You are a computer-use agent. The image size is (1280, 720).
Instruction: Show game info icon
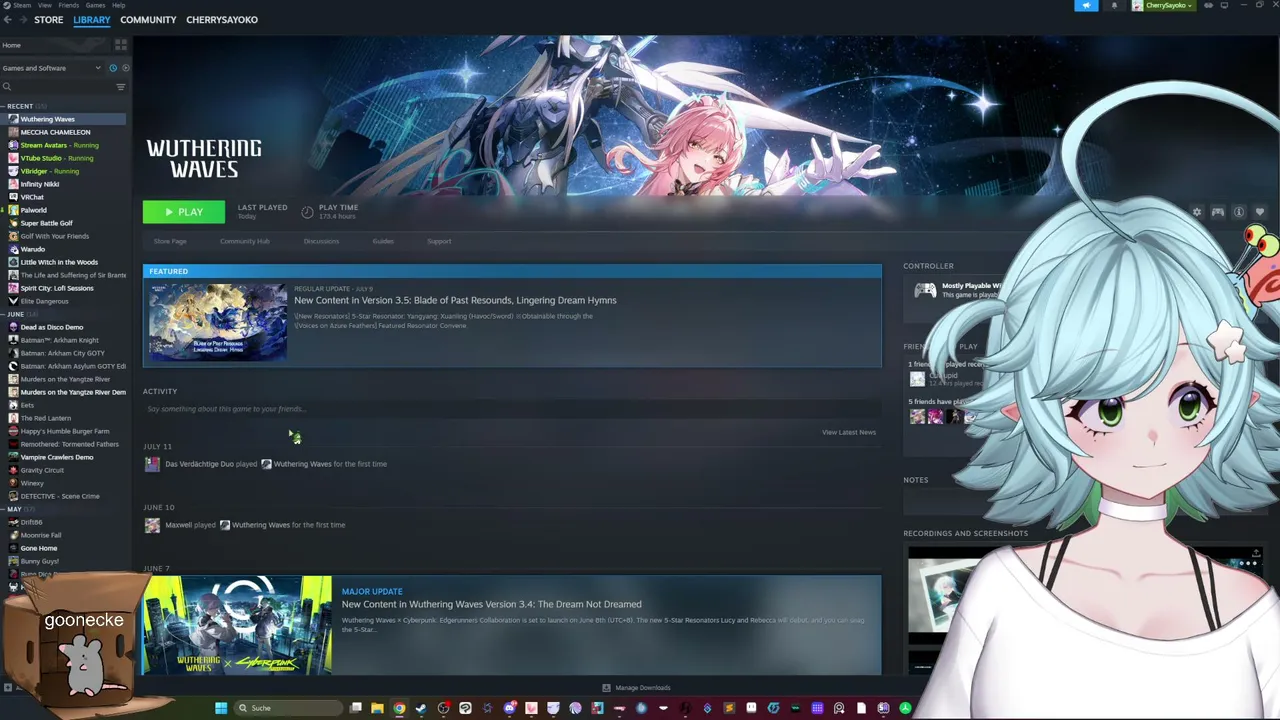point(1239,212)
